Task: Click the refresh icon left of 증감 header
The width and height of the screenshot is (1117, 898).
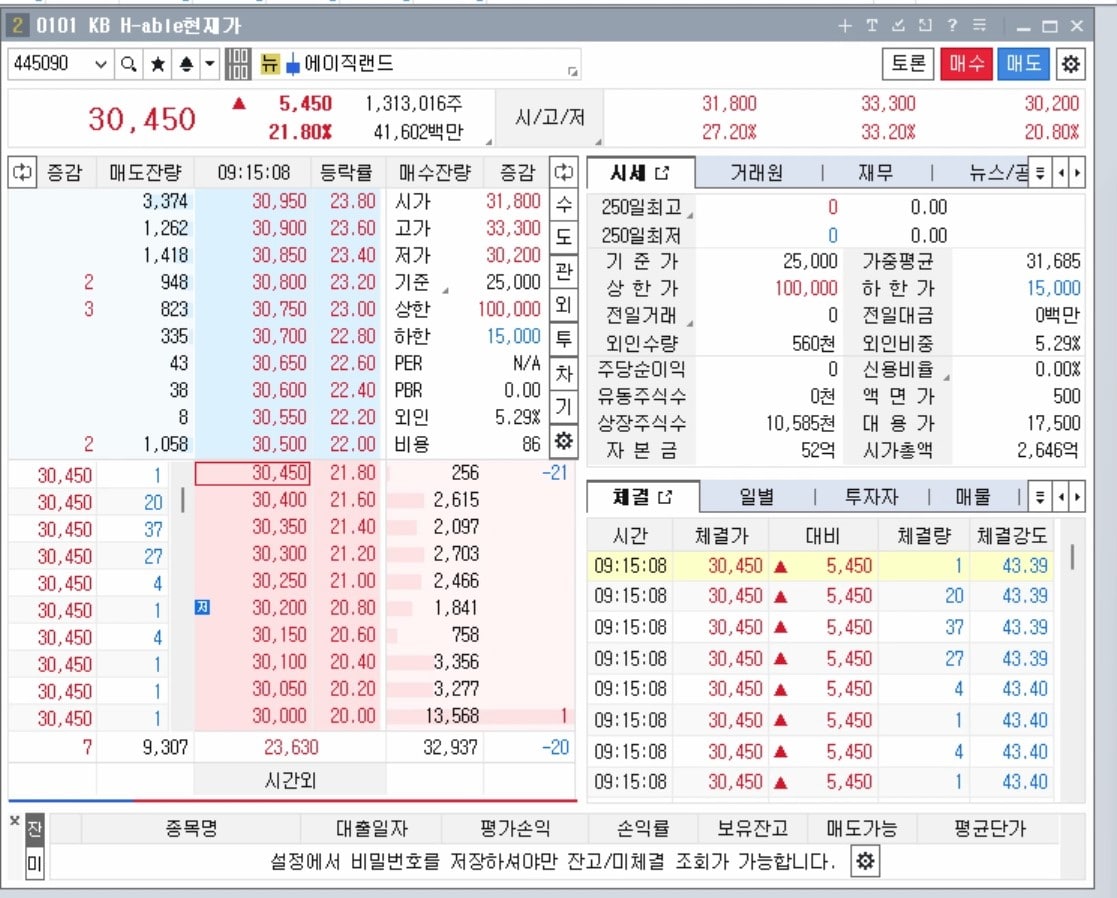Action: click(22, 172)
